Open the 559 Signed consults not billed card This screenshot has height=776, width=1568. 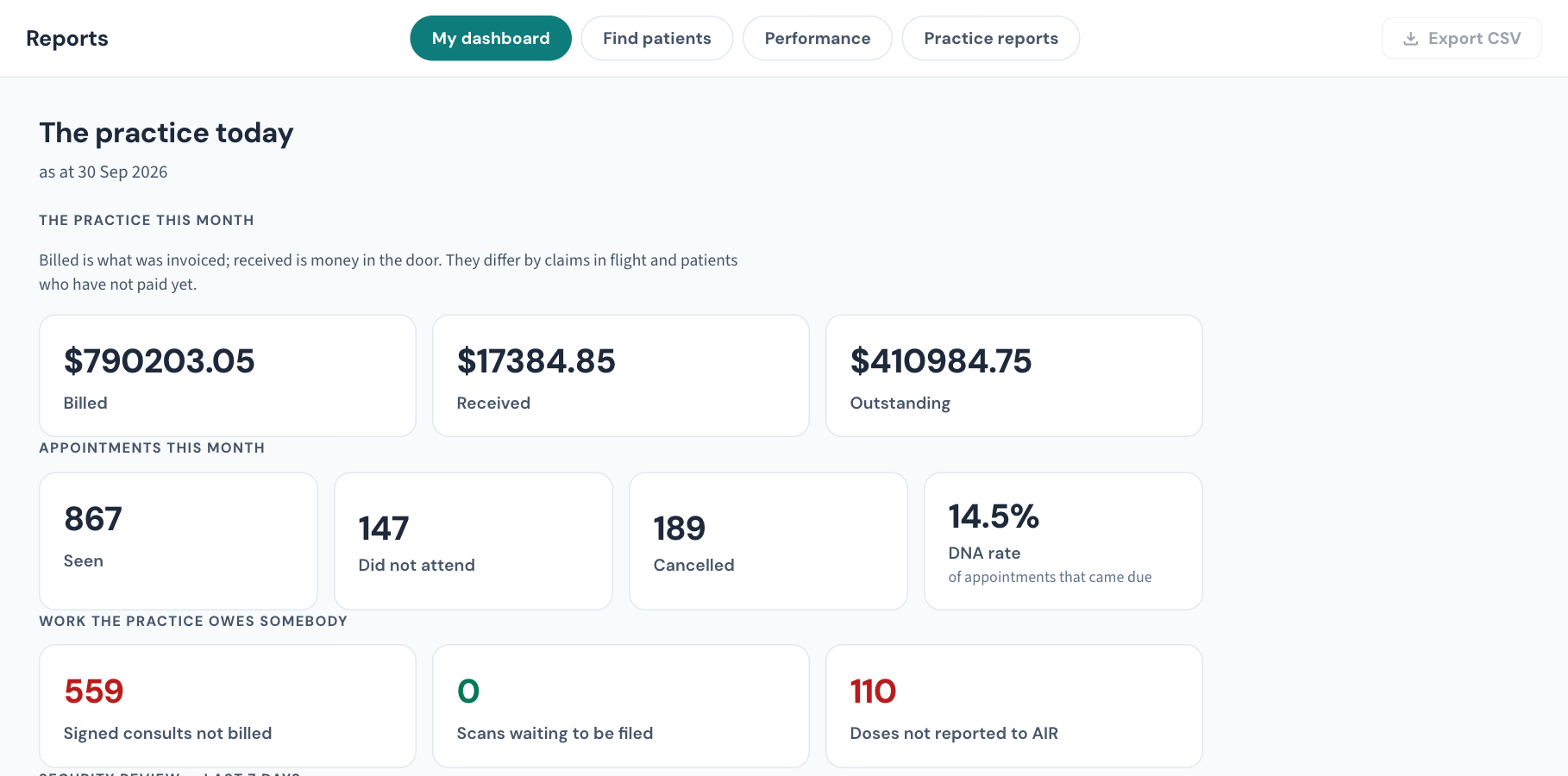(x=228, y=706)
